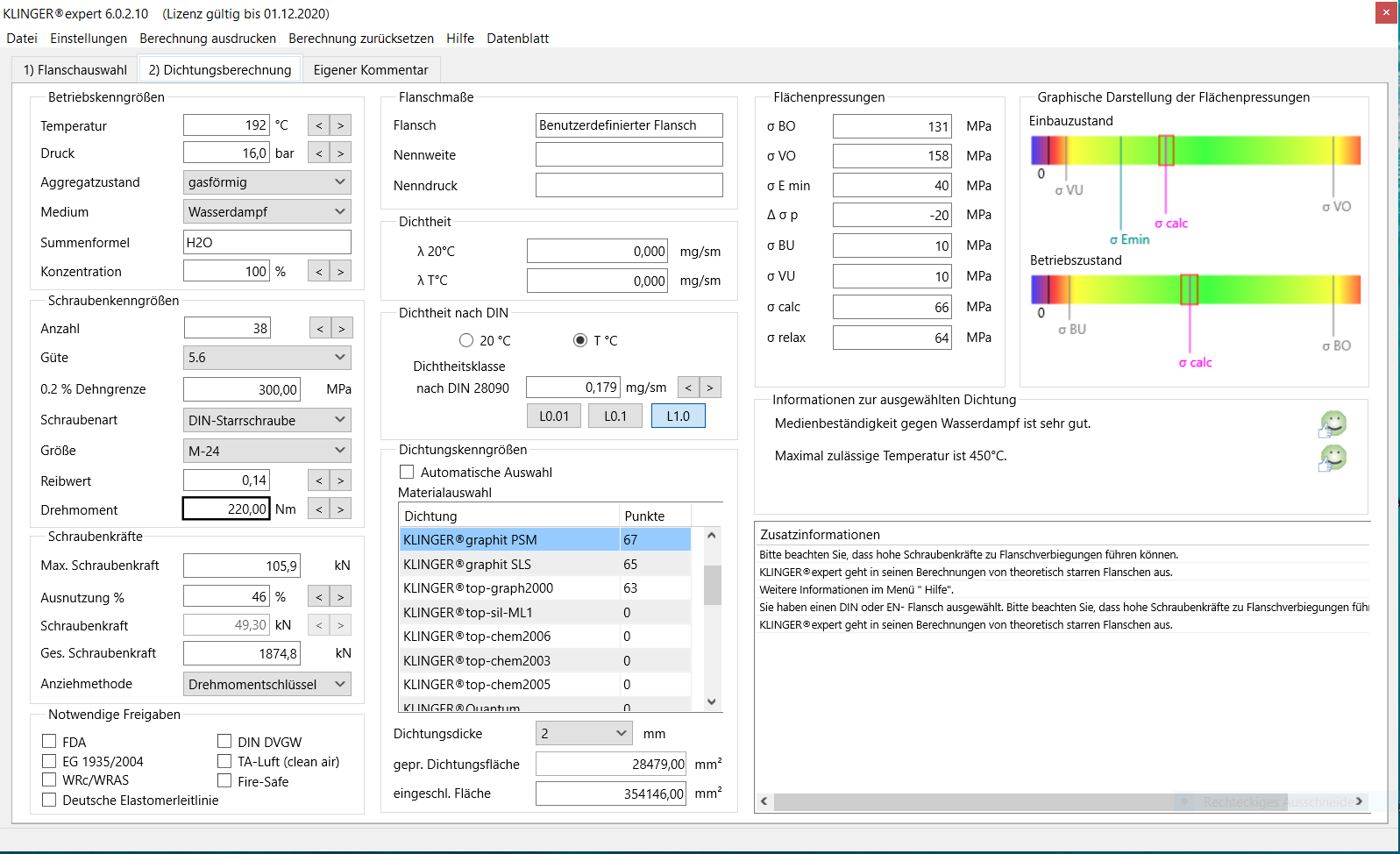Click Berechnung ausdrucken menu item
The height and width of the screenshot is (854, 1400).
[x=208, y=39]
